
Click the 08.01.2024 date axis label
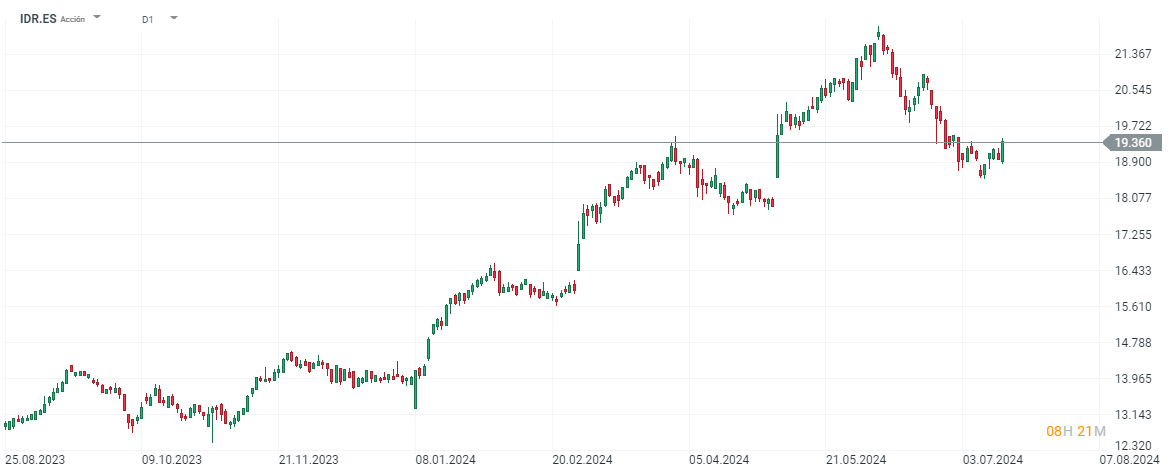tap(445, 460)
